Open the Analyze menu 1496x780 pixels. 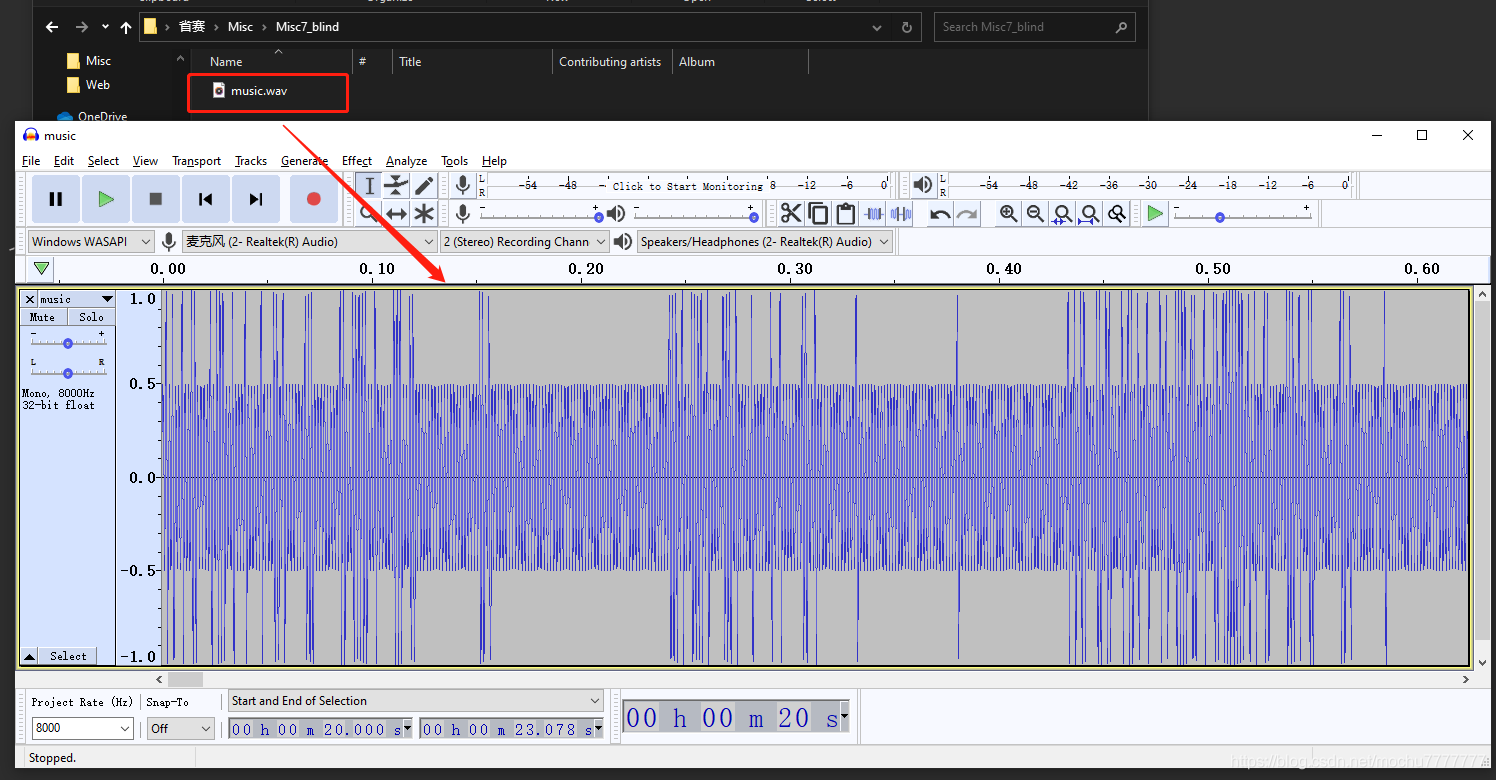point(406,161)
